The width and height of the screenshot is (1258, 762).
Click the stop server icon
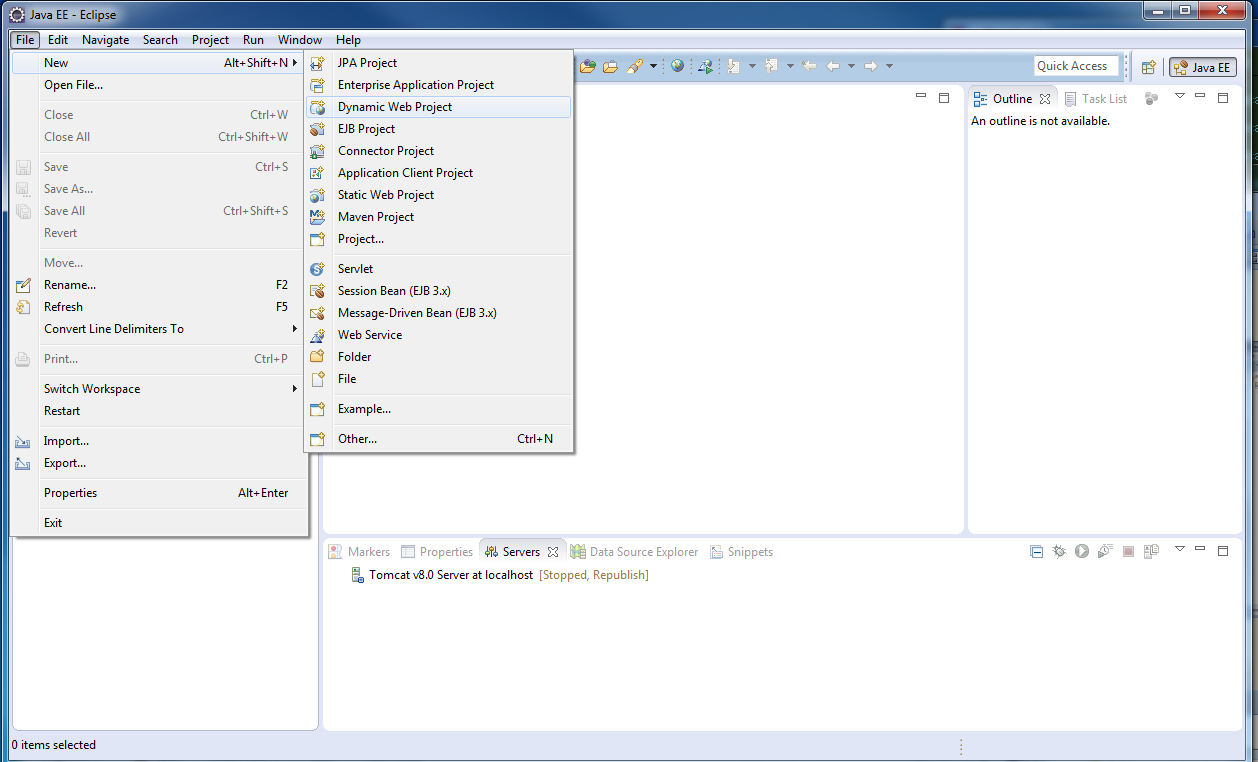click(x=1128, y=551)
